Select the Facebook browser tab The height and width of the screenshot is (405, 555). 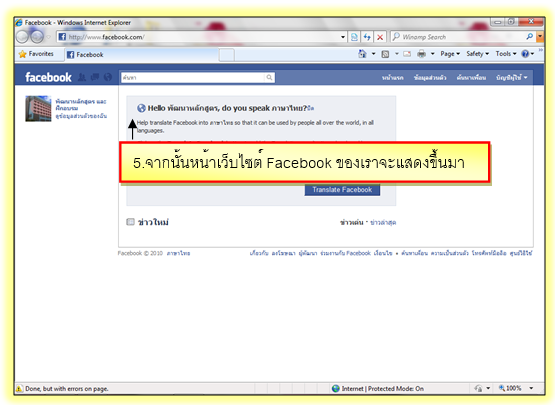pos(142,55)
